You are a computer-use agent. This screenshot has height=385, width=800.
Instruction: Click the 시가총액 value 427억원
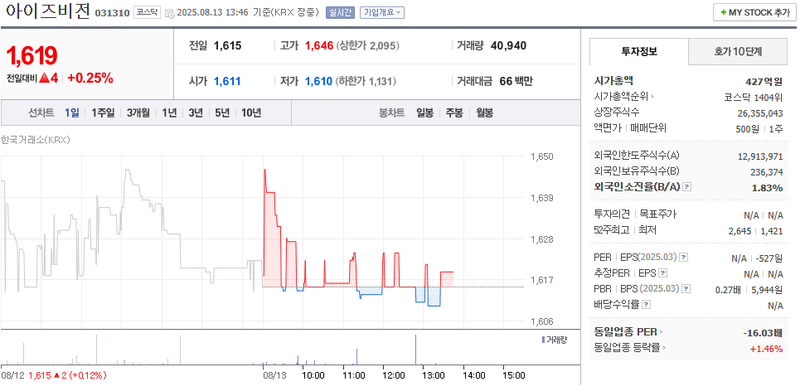pyautogui.click(x=764, y=81)
